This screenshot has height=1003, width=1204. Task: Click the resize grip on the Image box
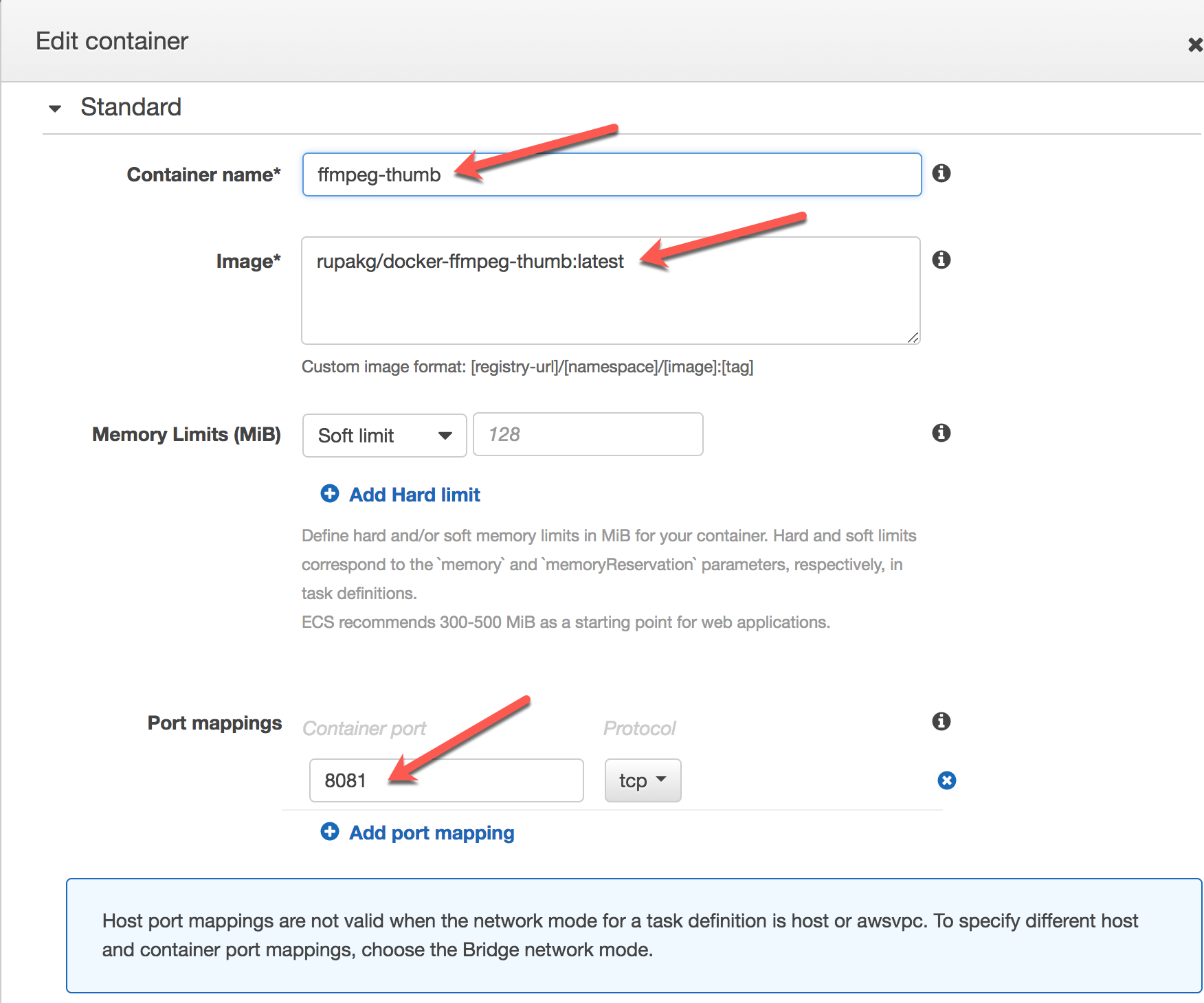915,337
